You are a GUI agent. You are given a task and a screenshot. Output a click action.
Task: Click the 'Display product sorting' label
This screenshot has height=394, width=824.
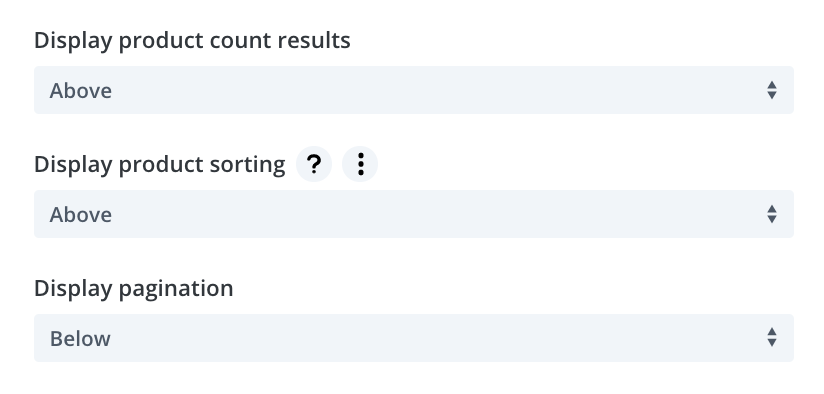(x=160, y=164)
